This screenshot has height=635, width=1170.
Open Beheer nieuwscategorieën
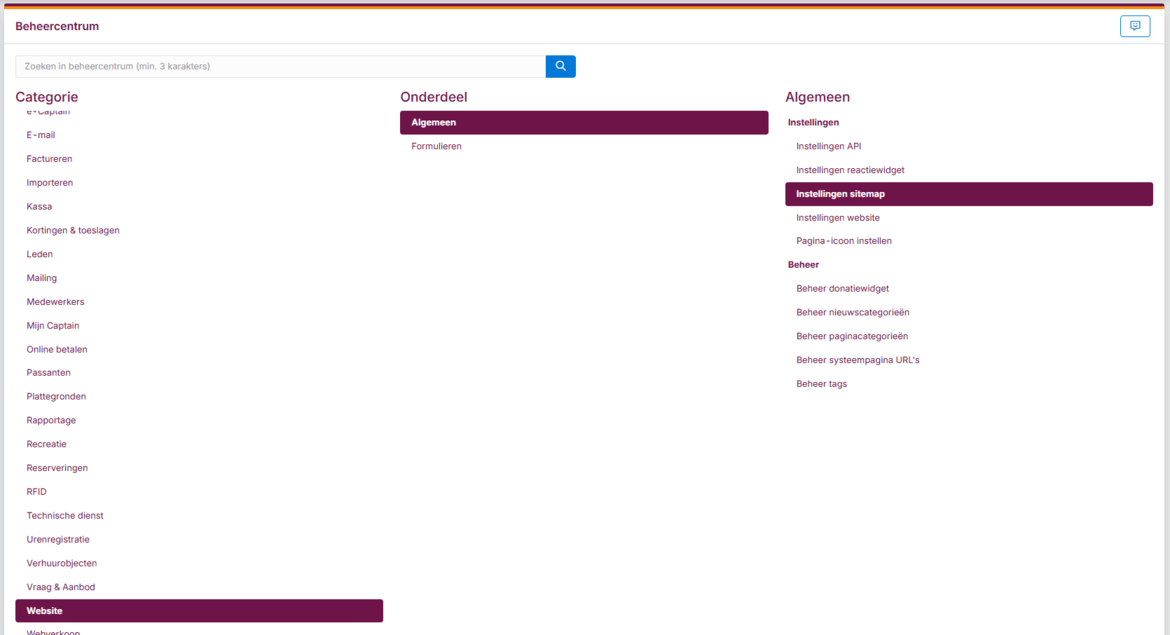853,312
